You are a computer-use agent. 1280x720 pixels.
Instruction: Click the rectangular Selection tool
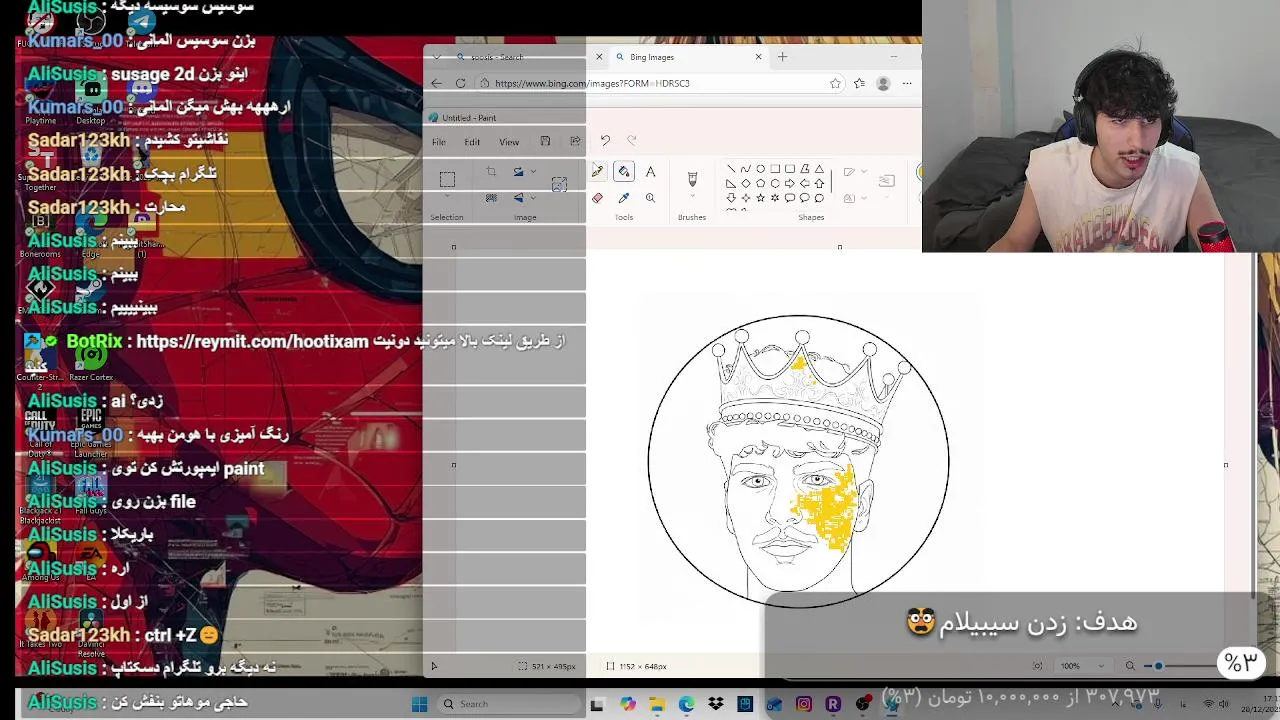[447, 179]
